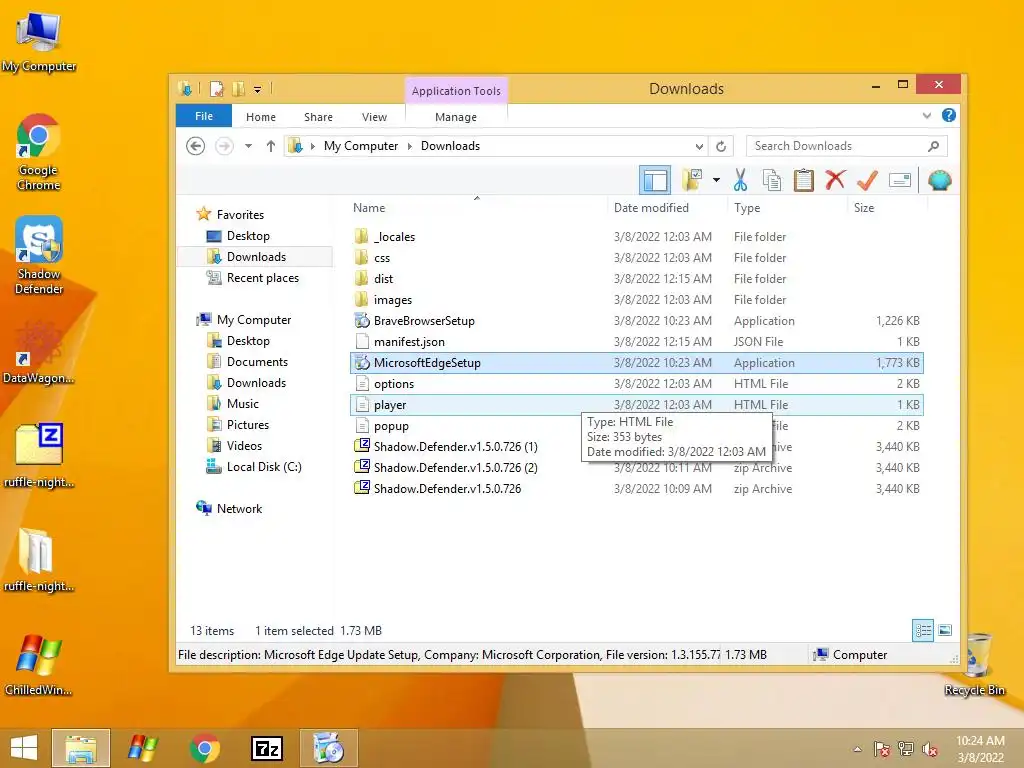This screenshot has width=1024, height=768.
Task: Click the muted speaker tray icon
Action: click(930, 749)
